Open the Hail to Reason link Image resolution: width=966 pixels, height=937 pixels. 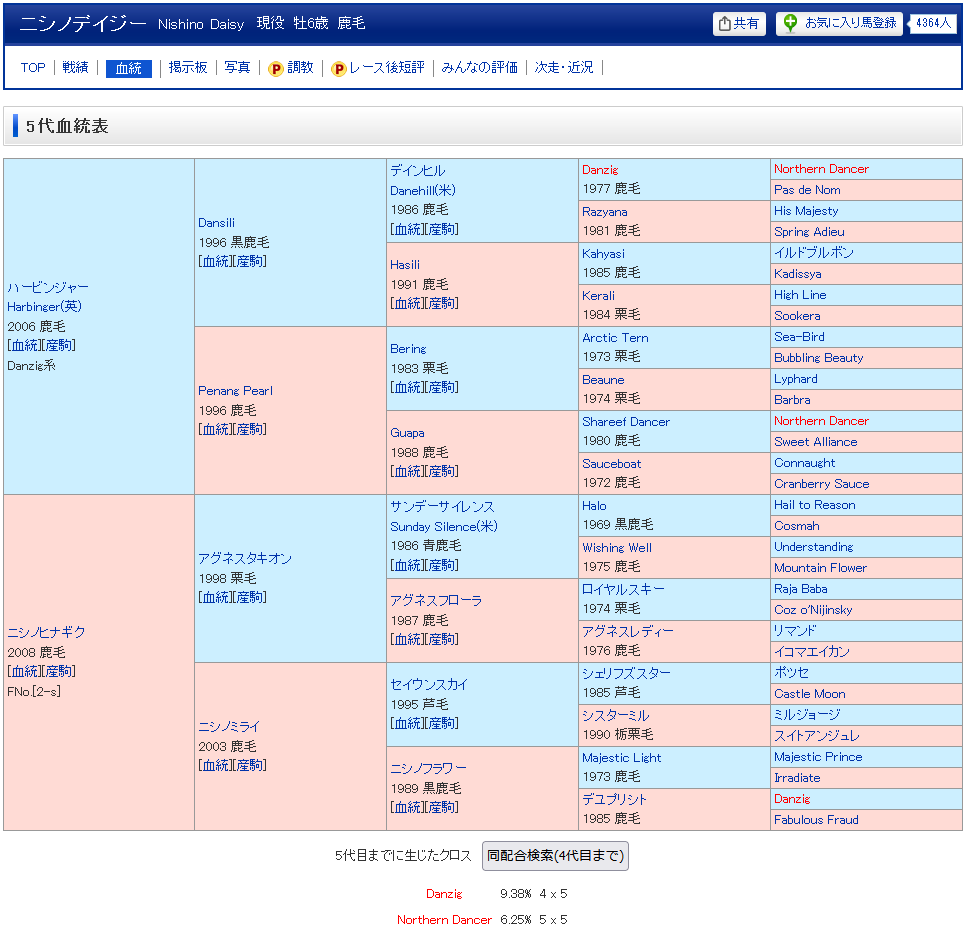pyautogui.click(x=815, y=505)
